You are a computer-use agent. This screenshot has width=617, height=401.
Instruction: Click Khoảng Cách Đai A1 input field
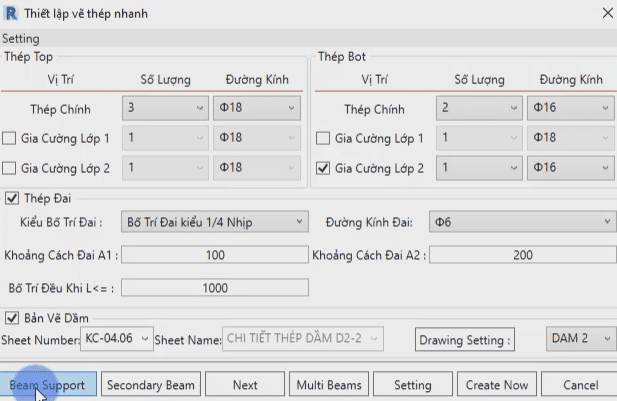point(215,255)
